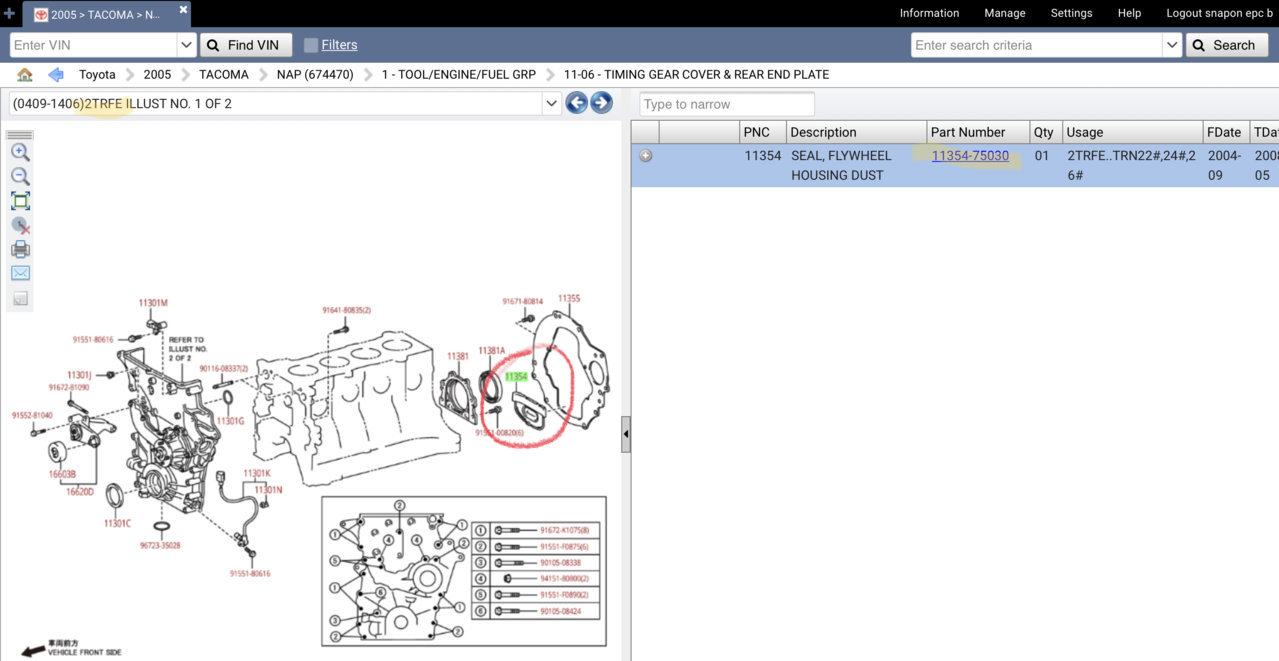Go to NAP (674470) in the breadcrumb
Viewport: 1279px width, 661px height.
point(315,75)
